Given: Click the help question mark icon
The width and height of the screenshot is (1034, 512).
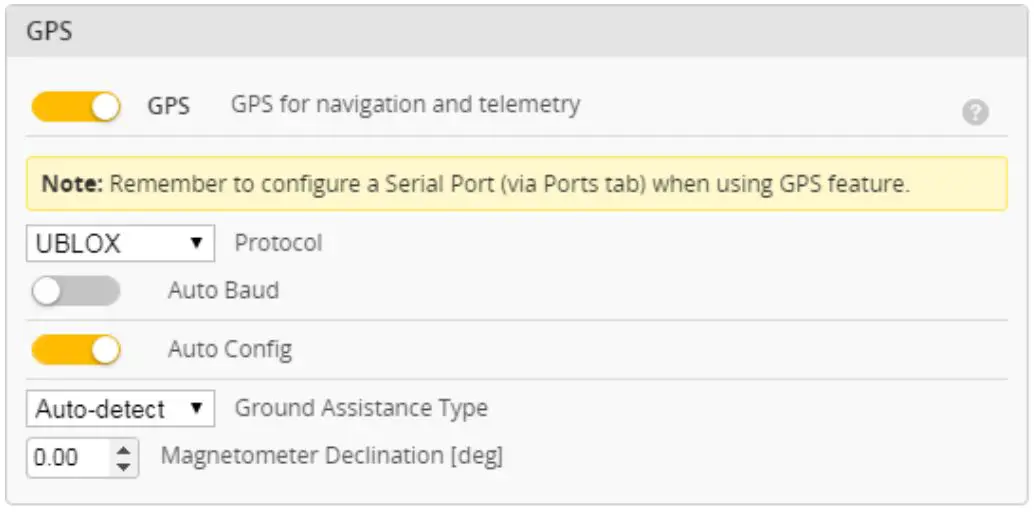Looking at the screenshot, I should [x=975, y=113].
